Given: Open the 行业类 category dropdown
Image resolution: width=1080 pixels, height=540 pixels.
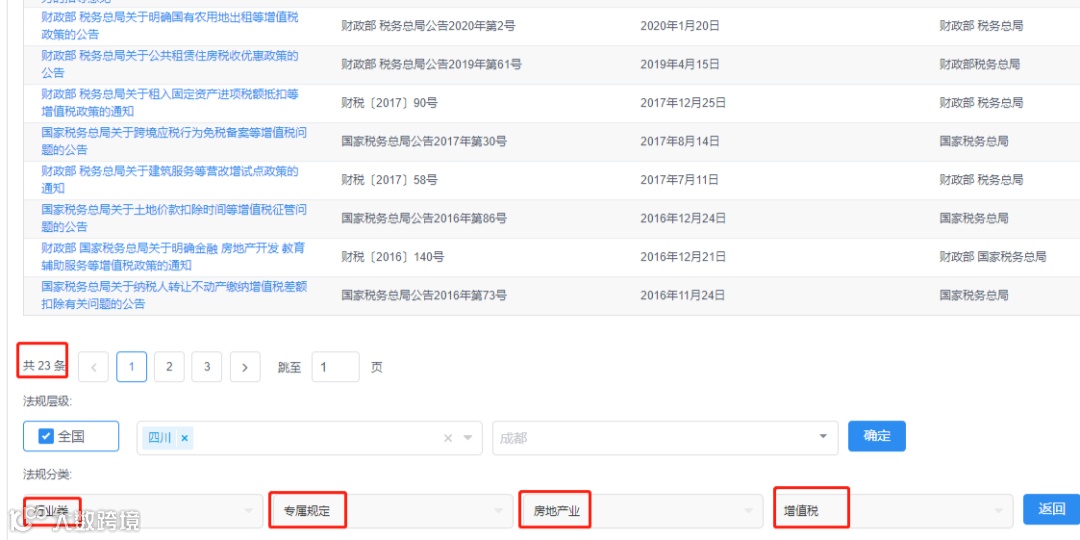Looking at the screenshot, I should 143,510.
